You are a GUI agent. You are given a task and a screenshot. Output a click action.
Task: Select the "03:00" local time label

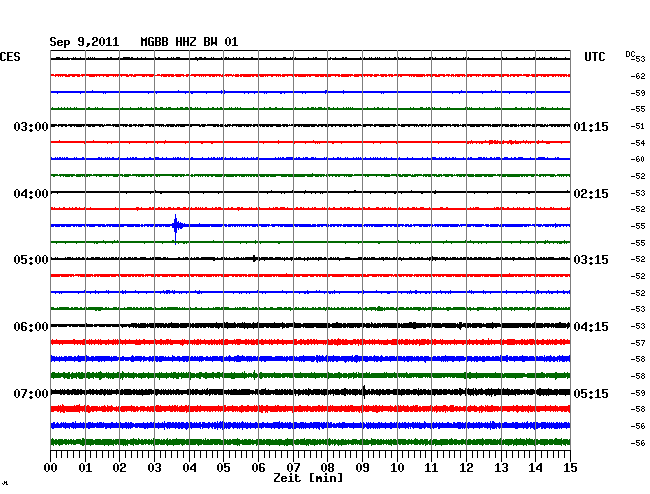pos(31,126)
